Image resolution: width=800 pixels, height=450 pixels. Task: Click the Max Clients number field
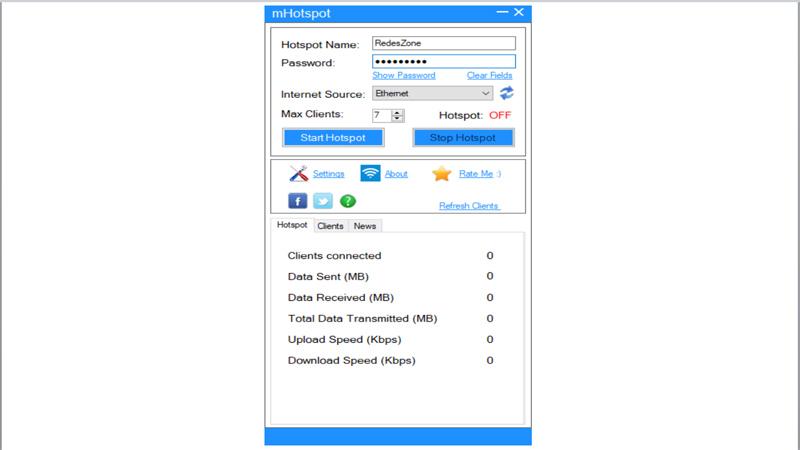tap(382, 115)
